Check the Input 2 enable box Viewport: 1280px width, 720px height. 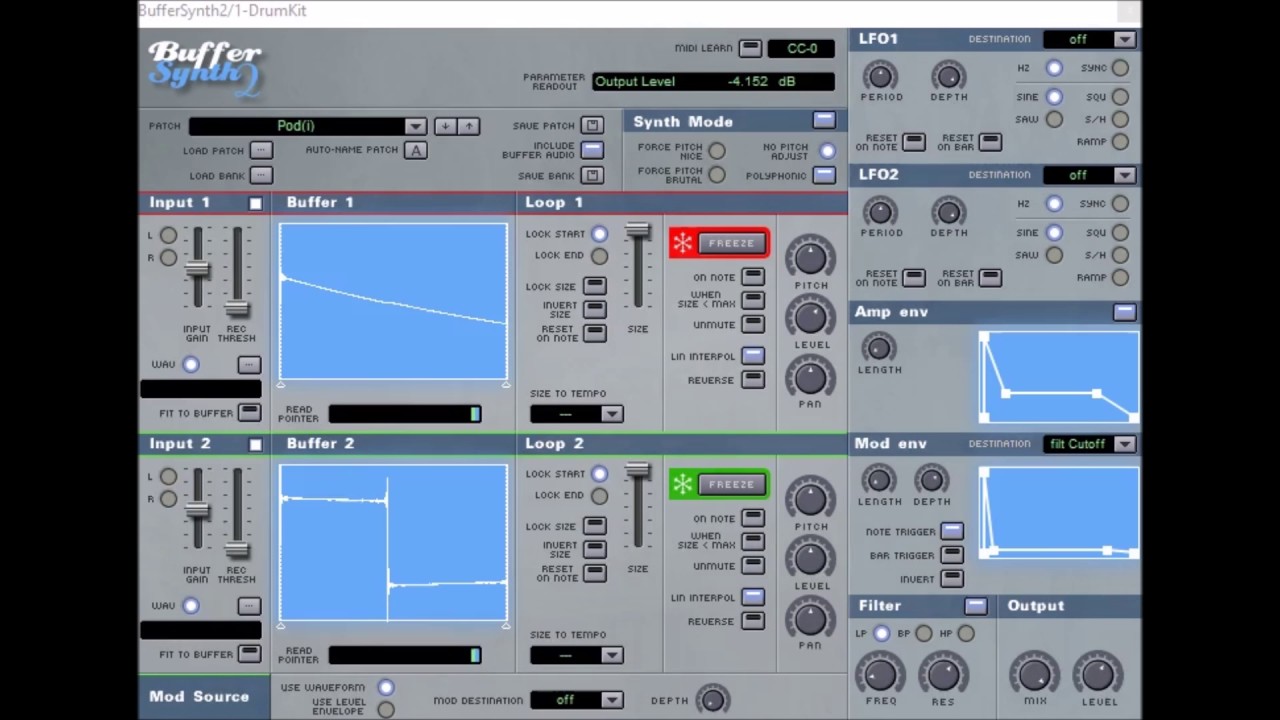point(255,444)
